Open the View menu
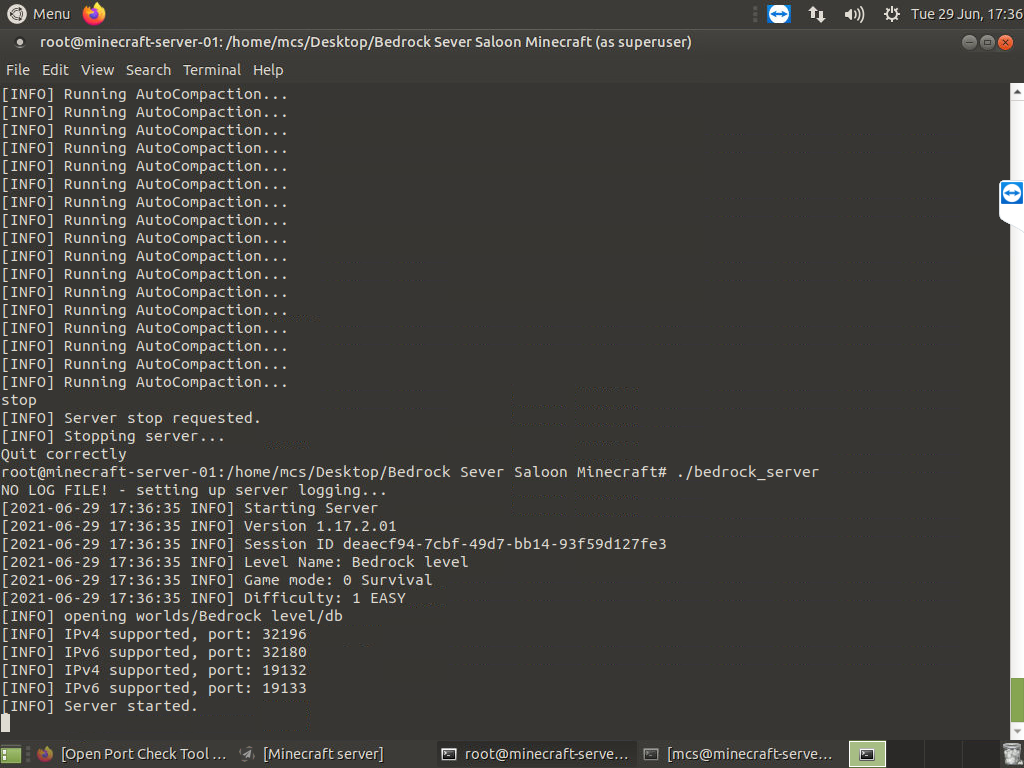1024x768 pixels. (x=97, y=70)
